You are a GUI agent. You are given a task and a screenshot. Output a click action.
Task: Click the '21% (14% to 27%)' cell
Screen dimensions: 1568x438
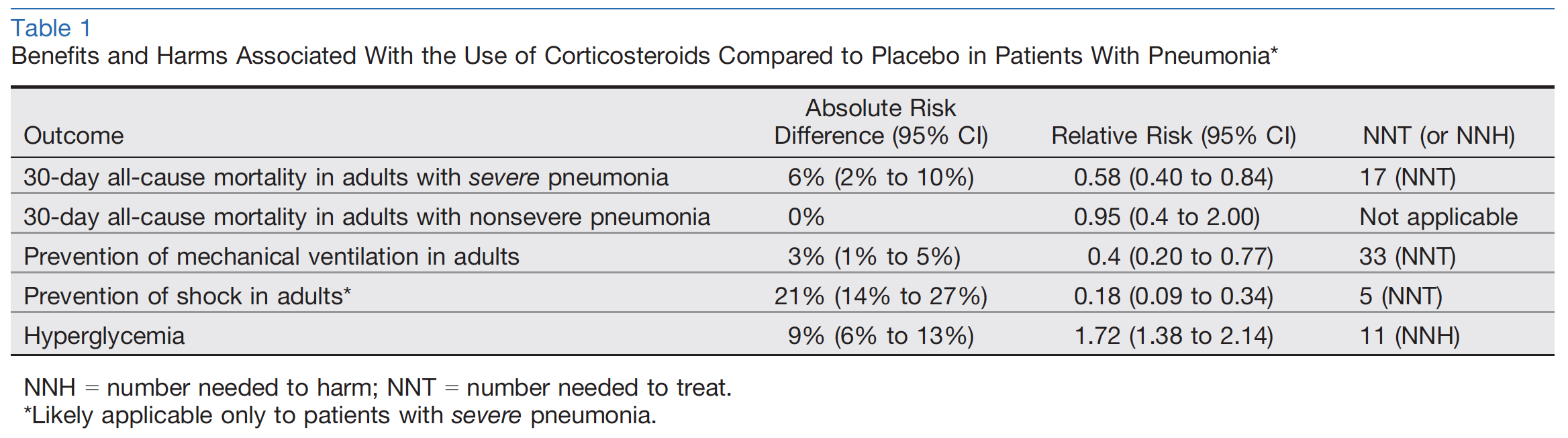(x=881, y=296)
